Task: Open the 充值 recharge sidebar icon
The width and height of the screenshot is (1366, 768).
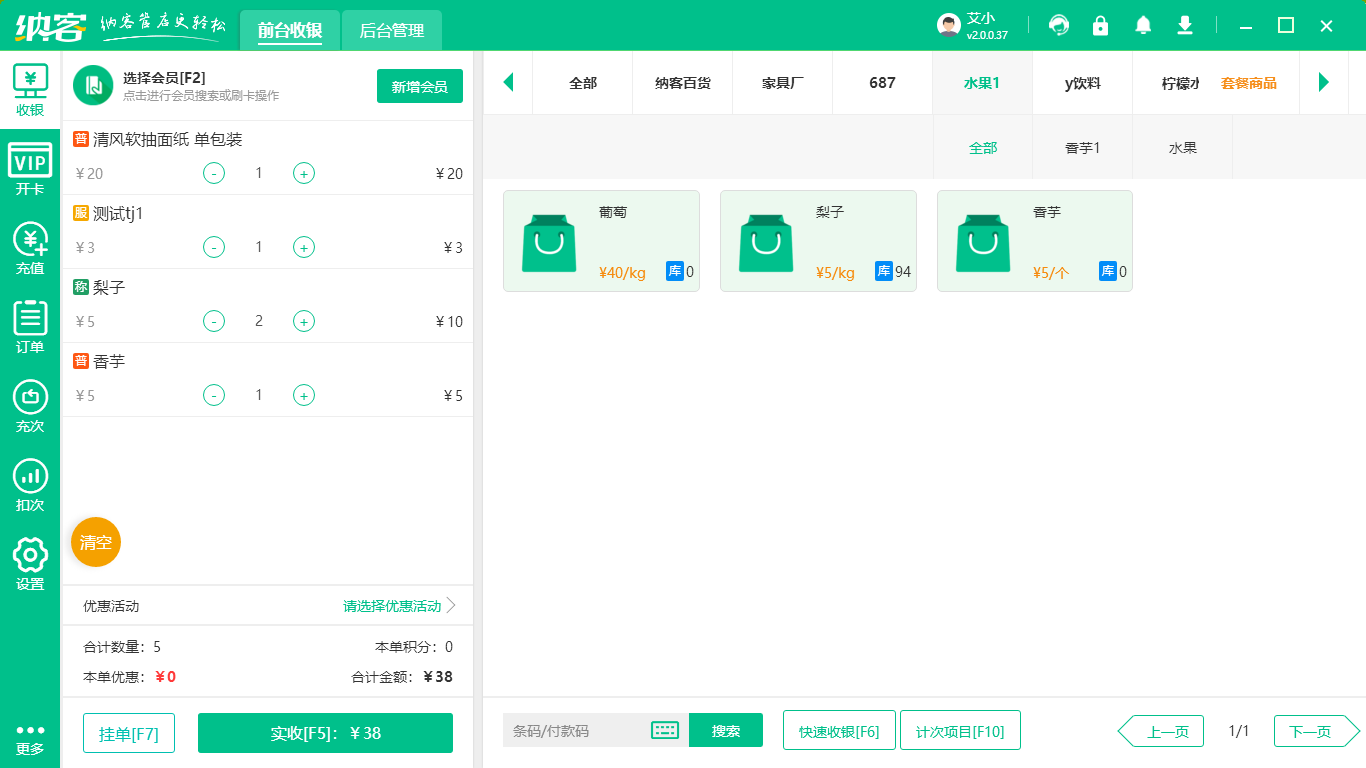Action: tap(30, 249)
